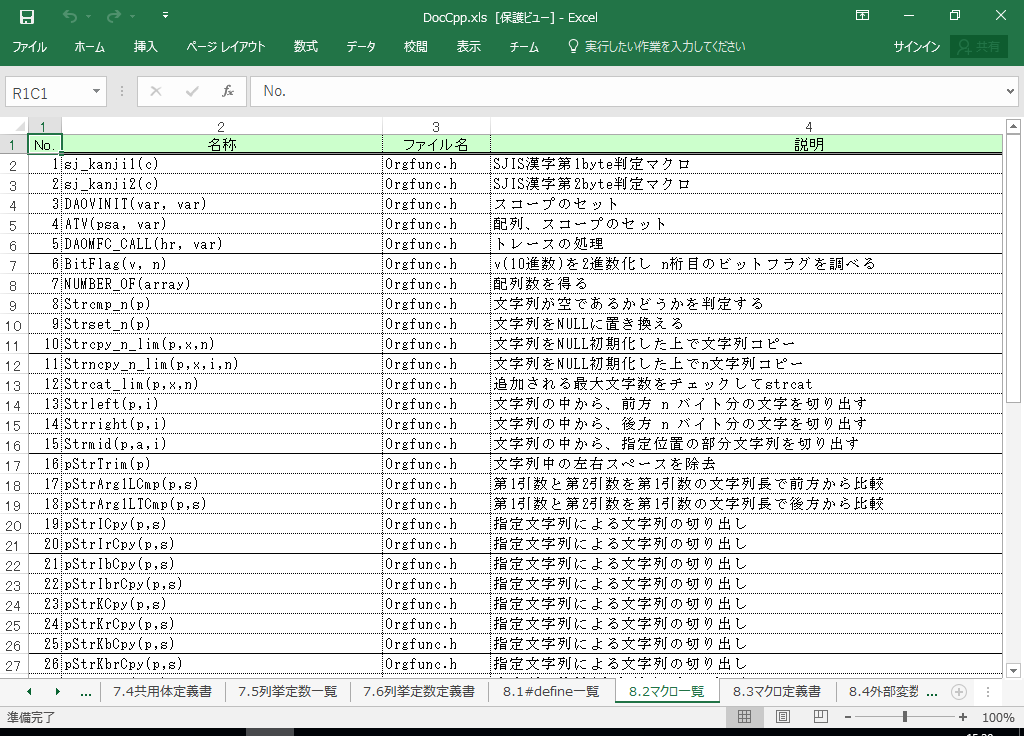Switch to Page Break Preview icon
The width and height of the screenshot is (1024, 736).
tap(821, 717)
